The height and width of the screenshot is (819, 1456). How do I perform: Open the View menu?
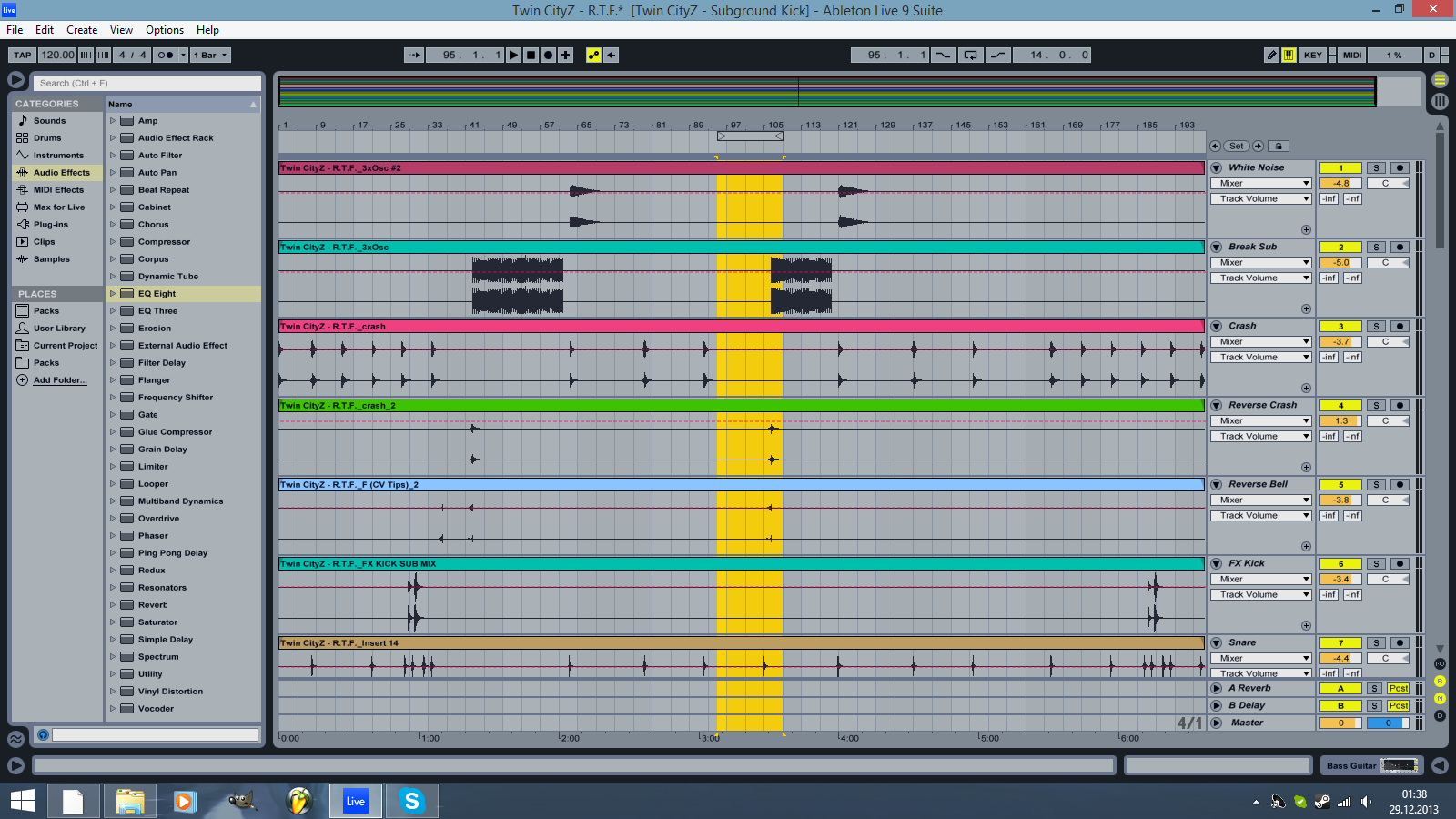point(121,30)
